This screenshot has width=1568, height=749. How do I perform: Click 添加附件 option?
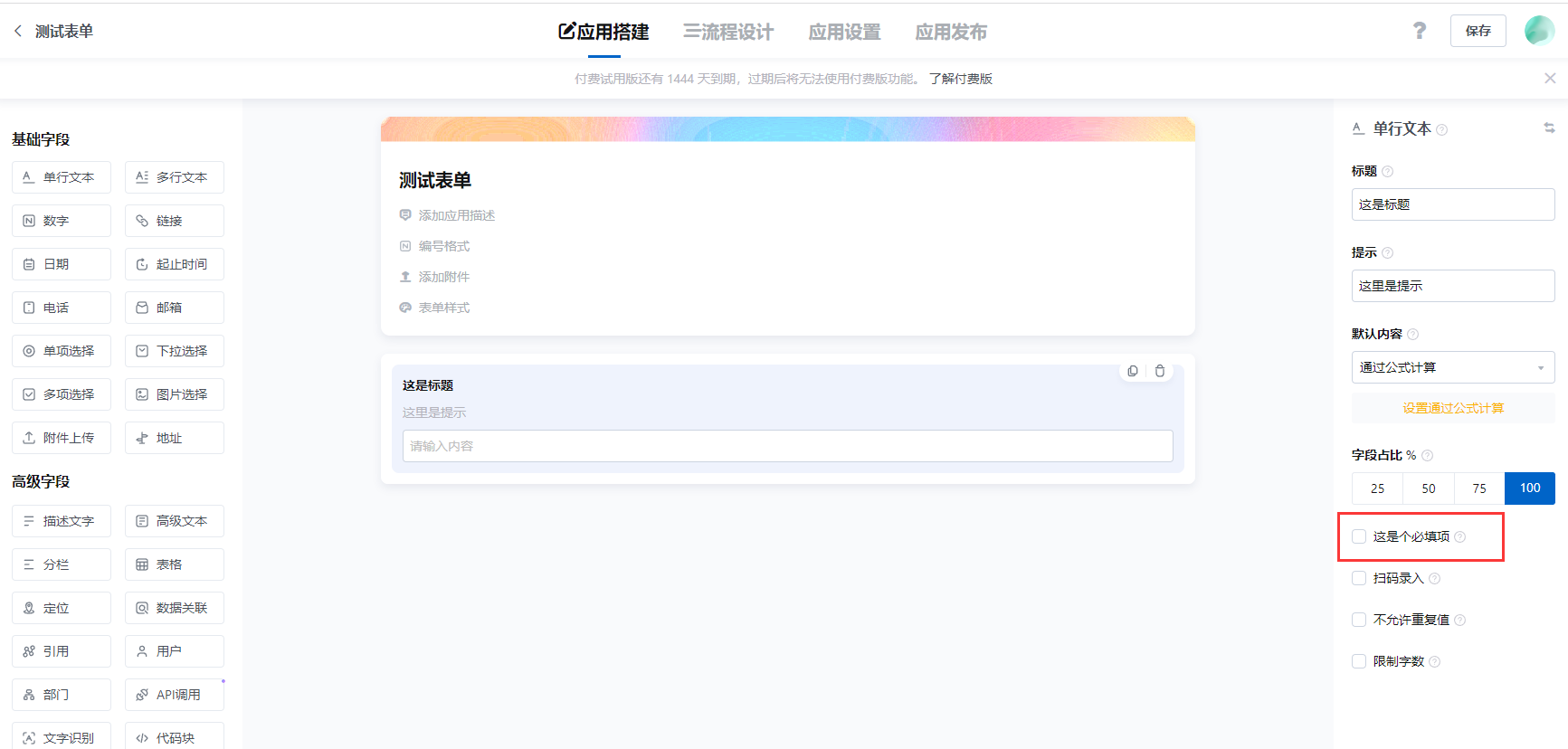point(434,277)
